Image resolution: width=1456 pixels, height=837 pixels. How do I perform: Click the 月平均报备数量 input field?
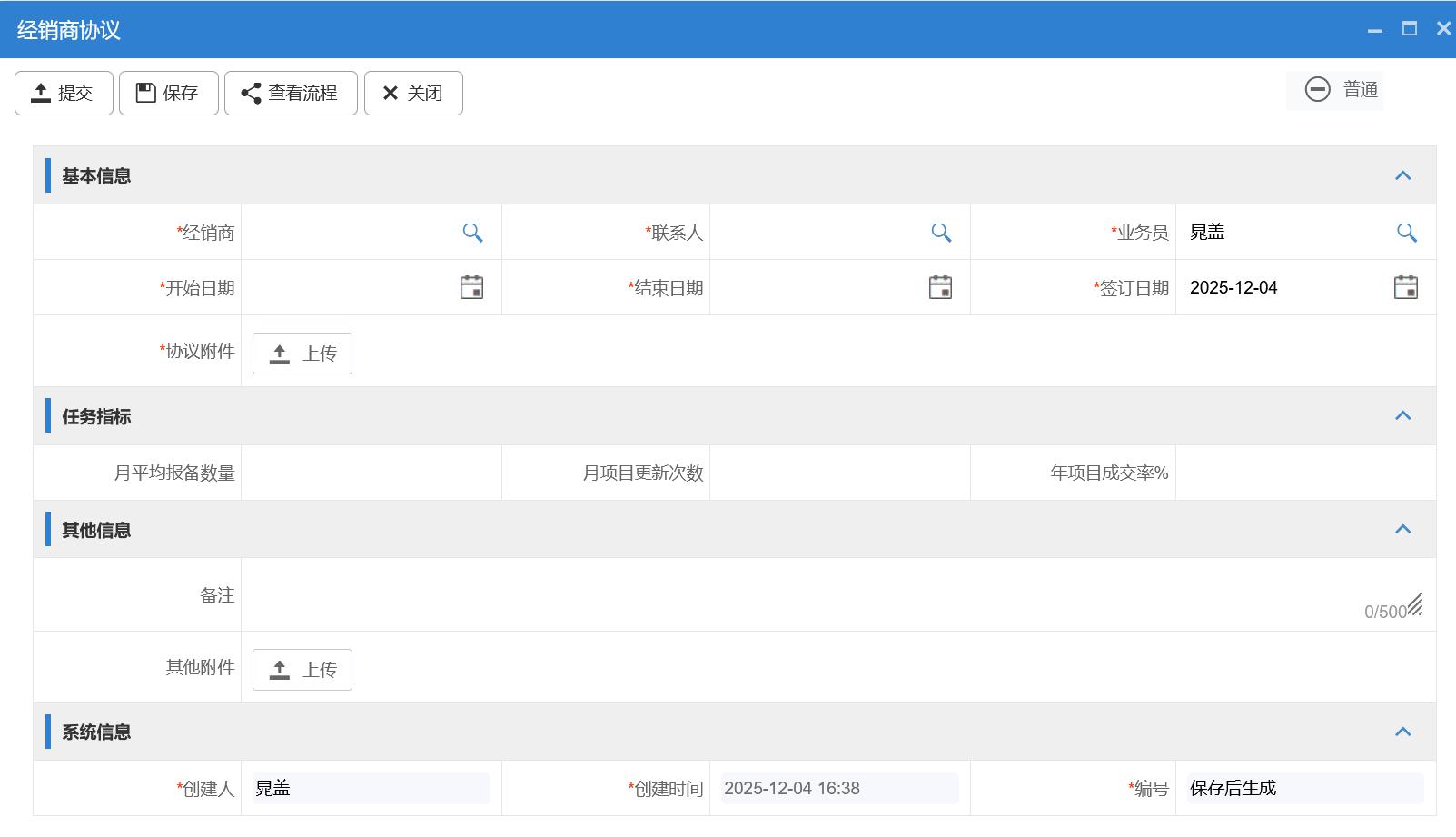point(371,473)
